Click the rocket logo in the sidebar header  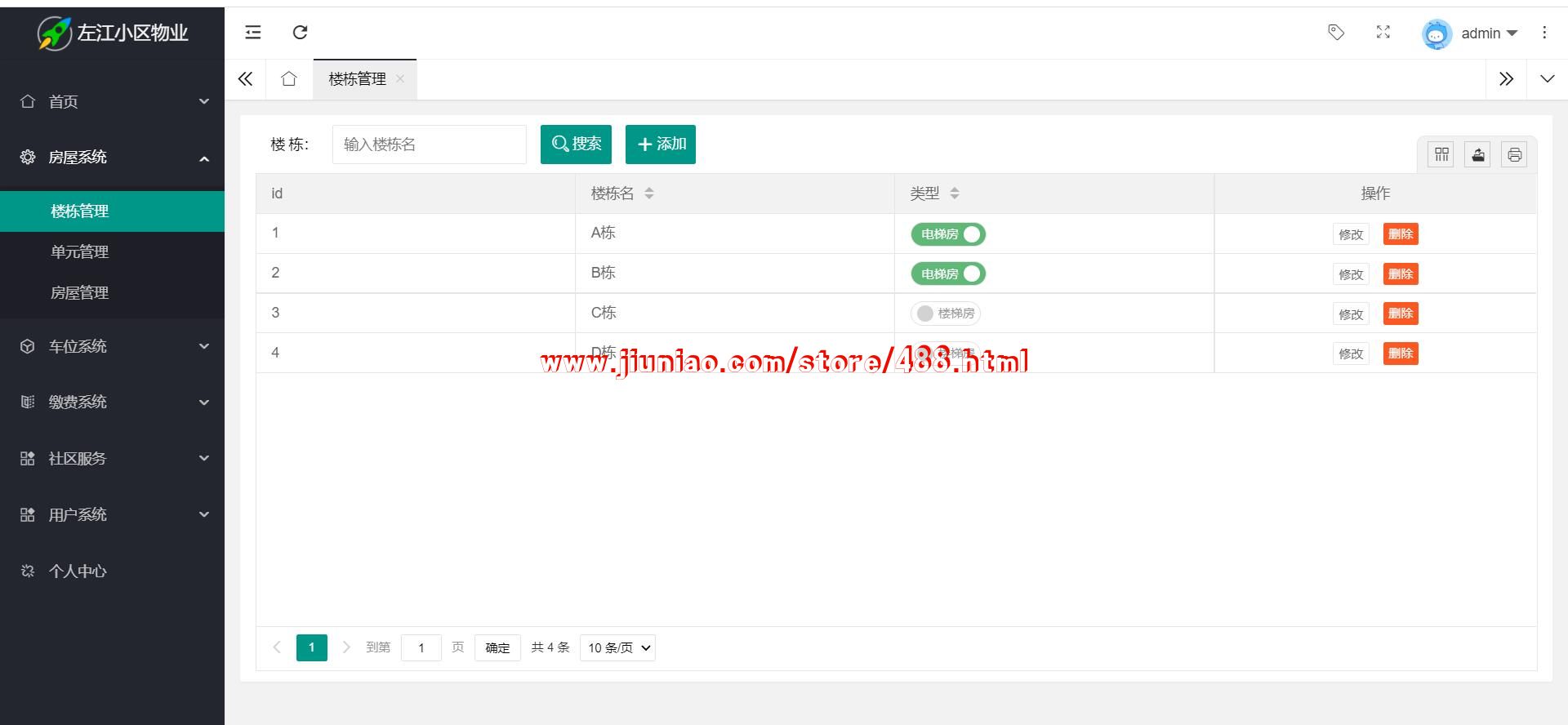[55, 33]
